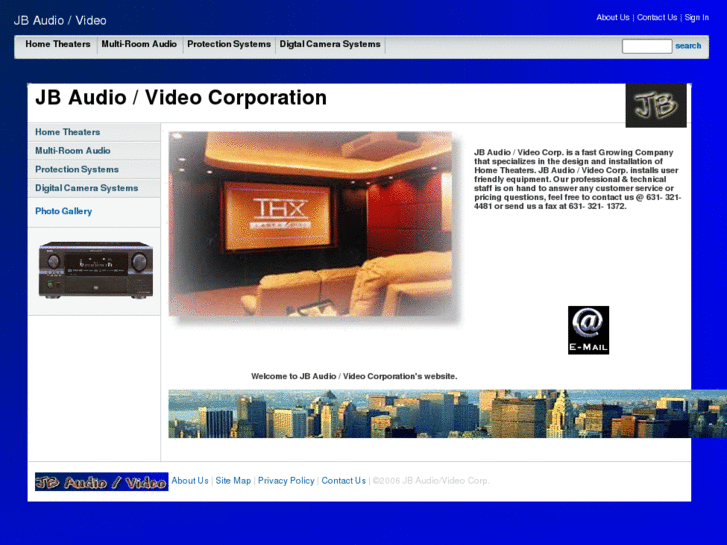
Task: Click the E-Mail @ icon
Action: tap(588, 330)
